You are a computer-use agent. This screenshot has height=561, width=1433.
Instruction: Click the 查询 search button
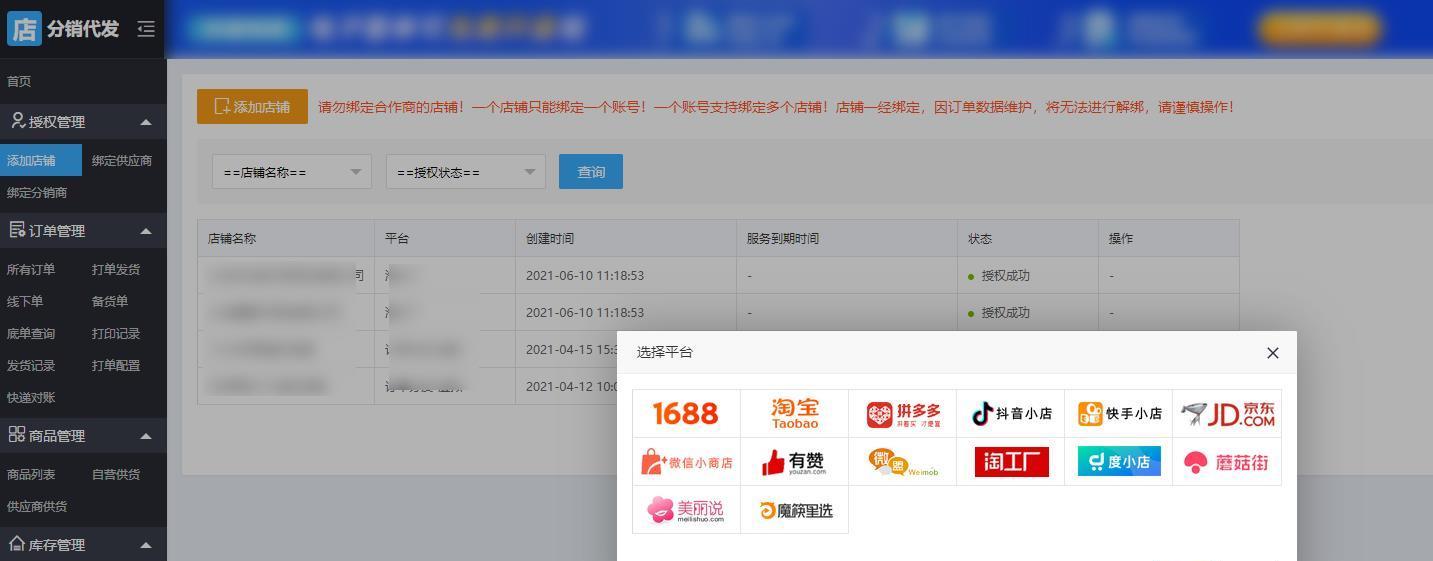591,172
